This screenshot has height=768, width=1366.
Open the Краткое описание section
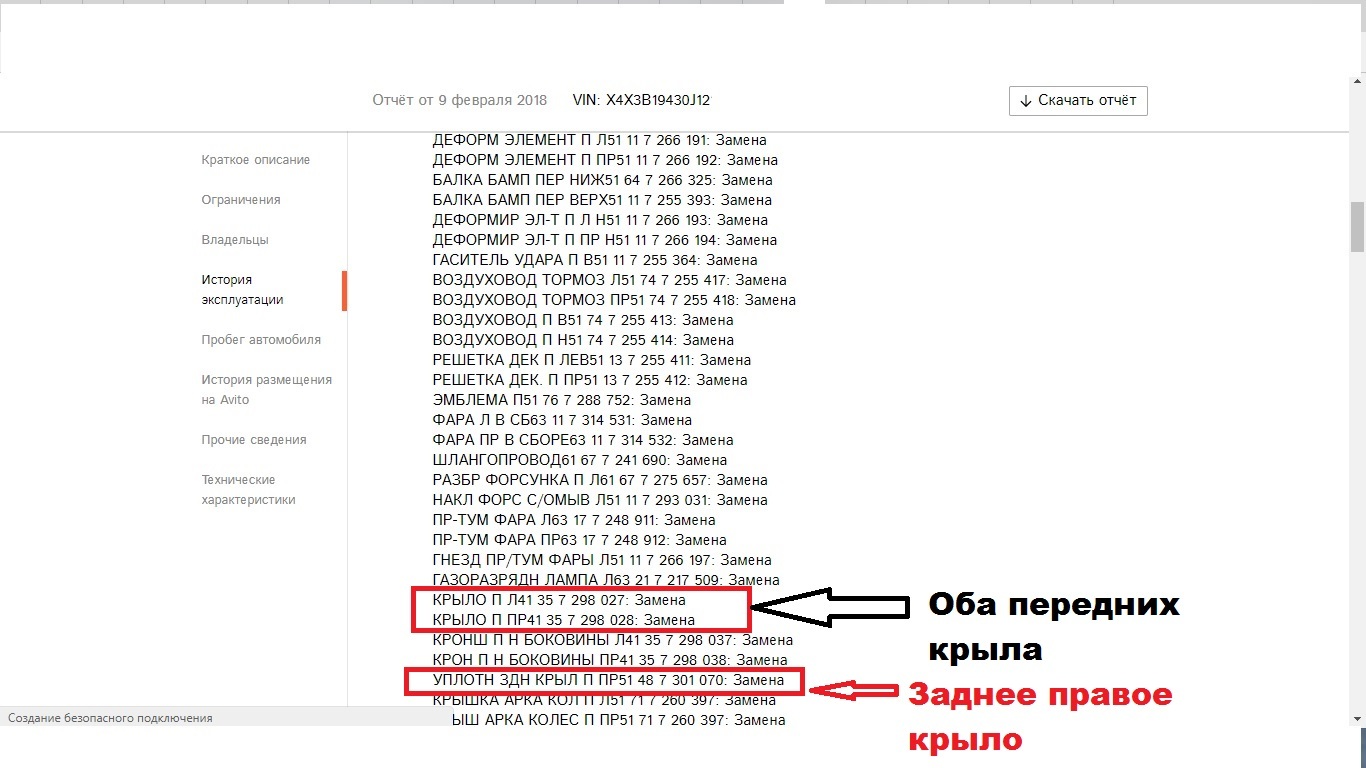point(255,160)
